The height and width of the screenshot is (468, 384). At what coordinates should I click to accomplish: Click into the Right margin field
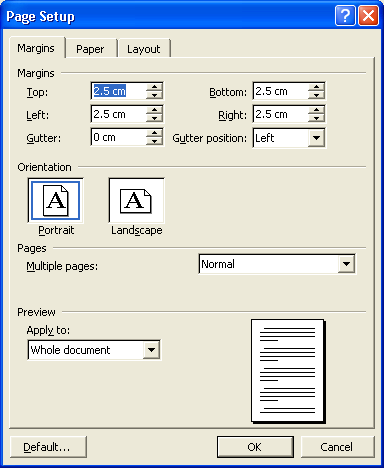pos(281,114)
